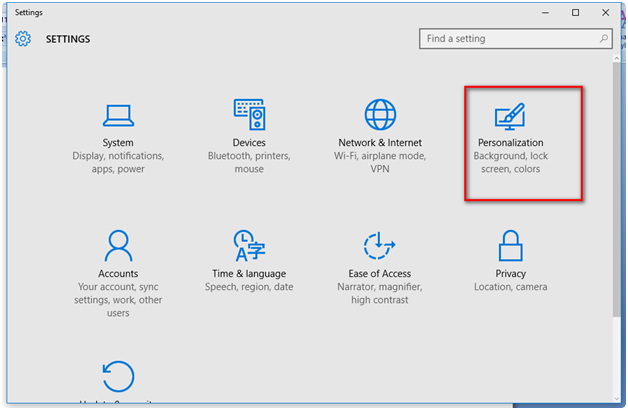
Task: Open the Privacy padlock icon
Action: 511,245
